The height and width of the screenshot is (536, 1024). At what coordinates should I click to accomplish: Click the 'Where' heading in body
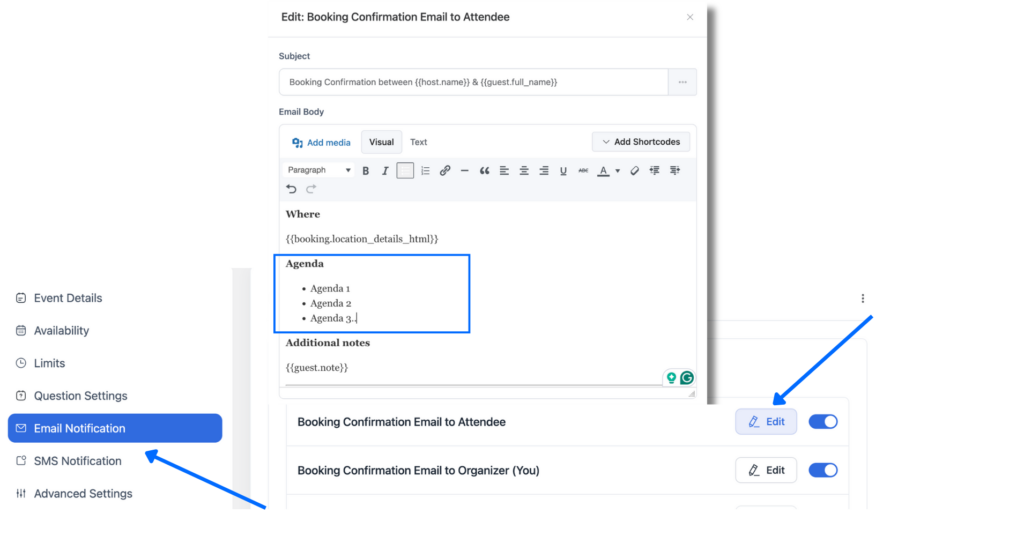coord(302,214)
